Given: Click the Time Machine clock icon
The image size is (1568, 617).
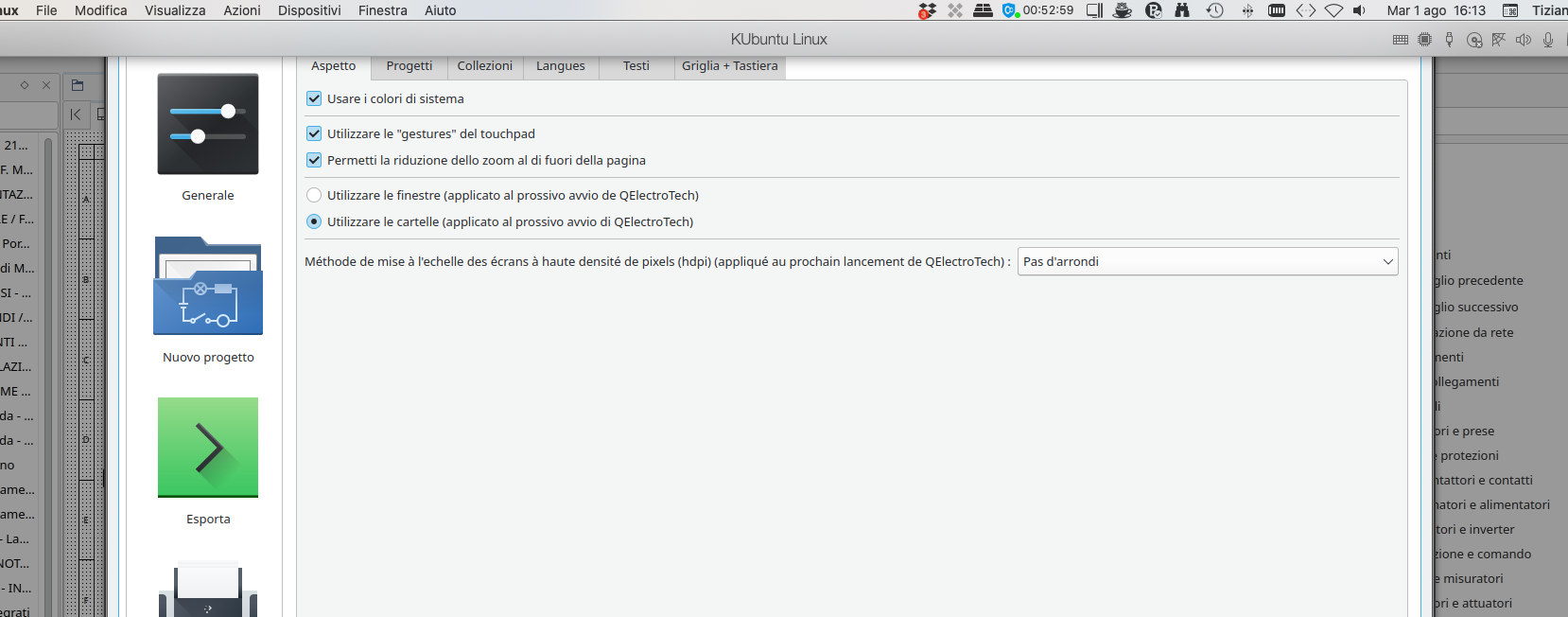Looking at the screenshot, I should click(x=1215, y=10).
